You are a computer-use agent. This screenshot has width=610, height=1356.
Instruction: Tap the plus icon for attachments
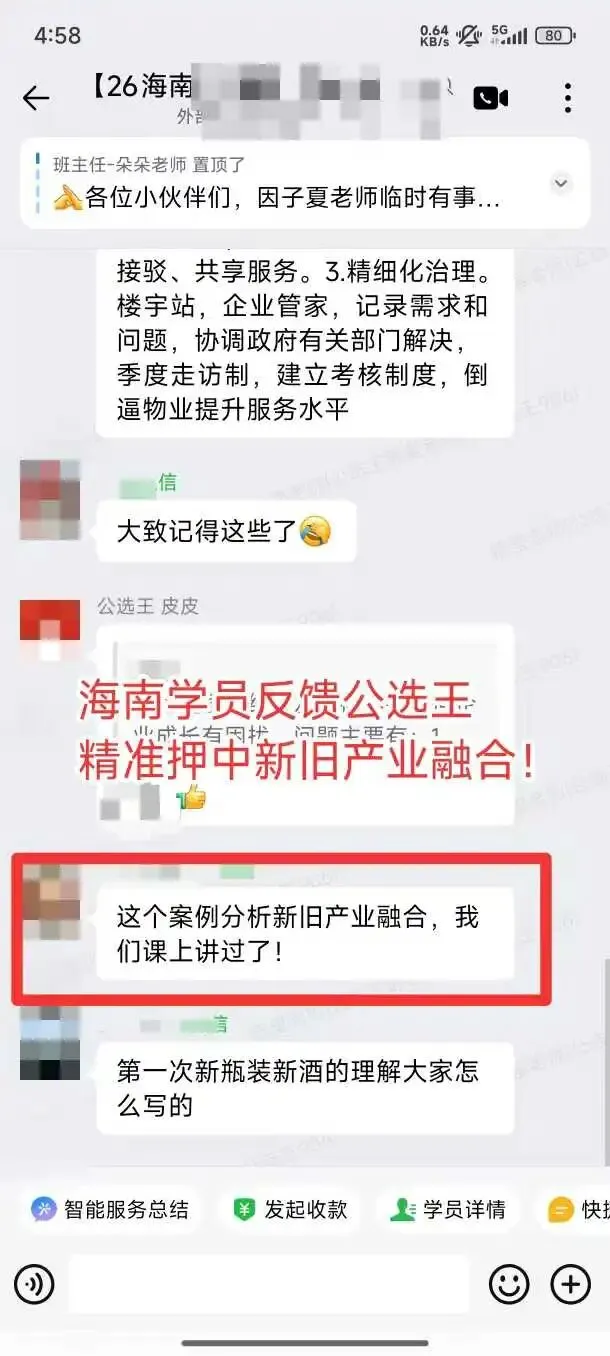571,1283
